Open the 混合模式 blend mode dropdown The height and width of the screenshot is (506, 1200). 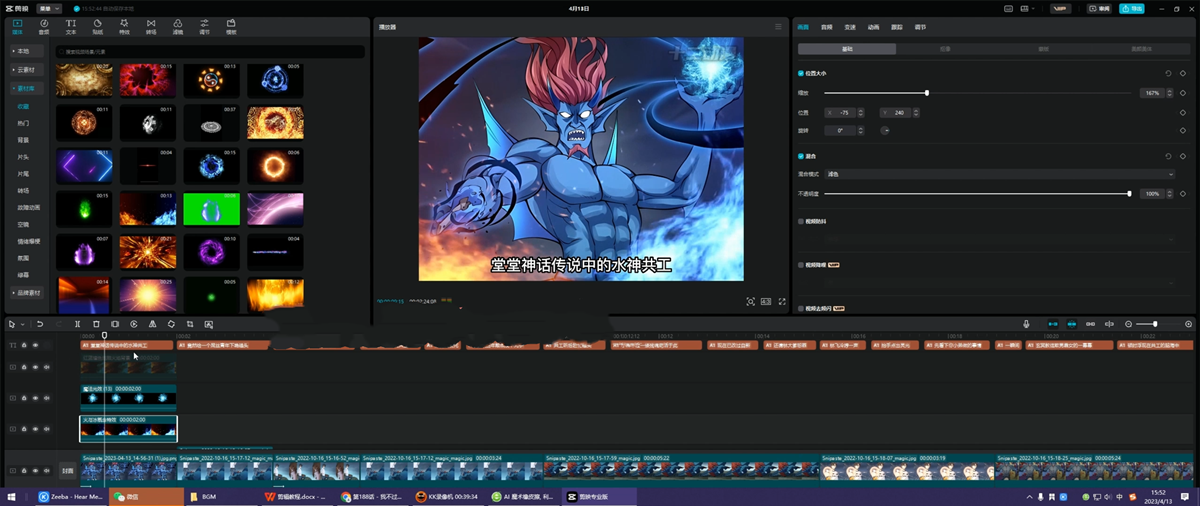click(1000, 174)
